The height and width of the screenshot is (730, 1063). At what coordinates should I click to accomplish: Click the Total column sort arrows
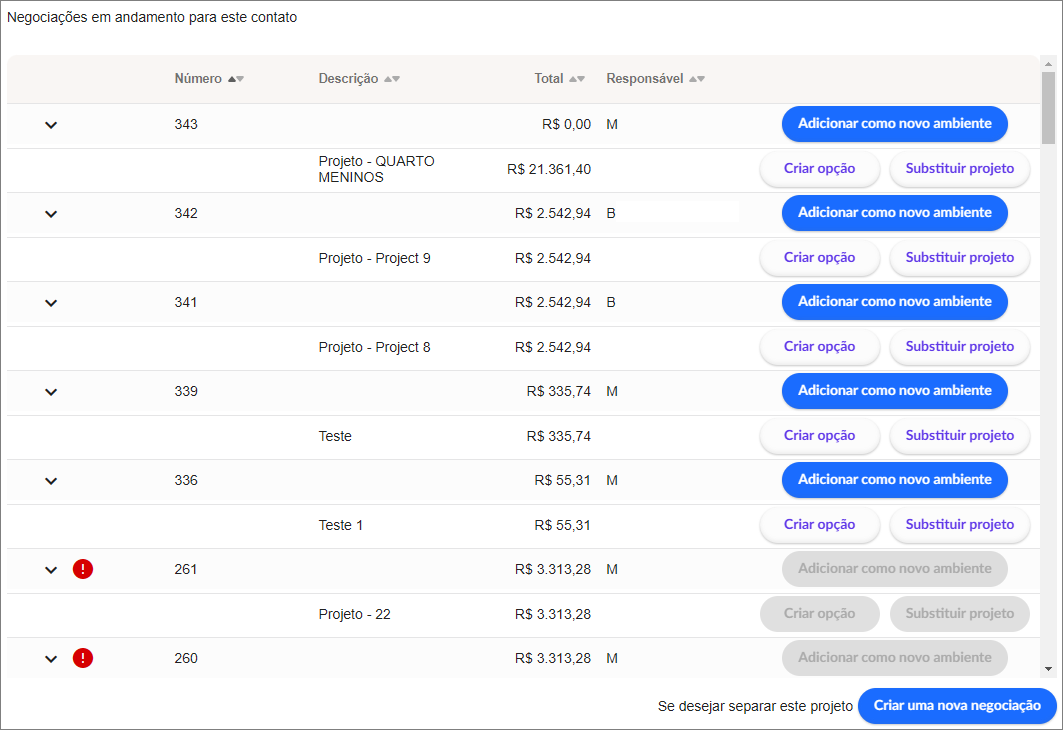(578, 79)
